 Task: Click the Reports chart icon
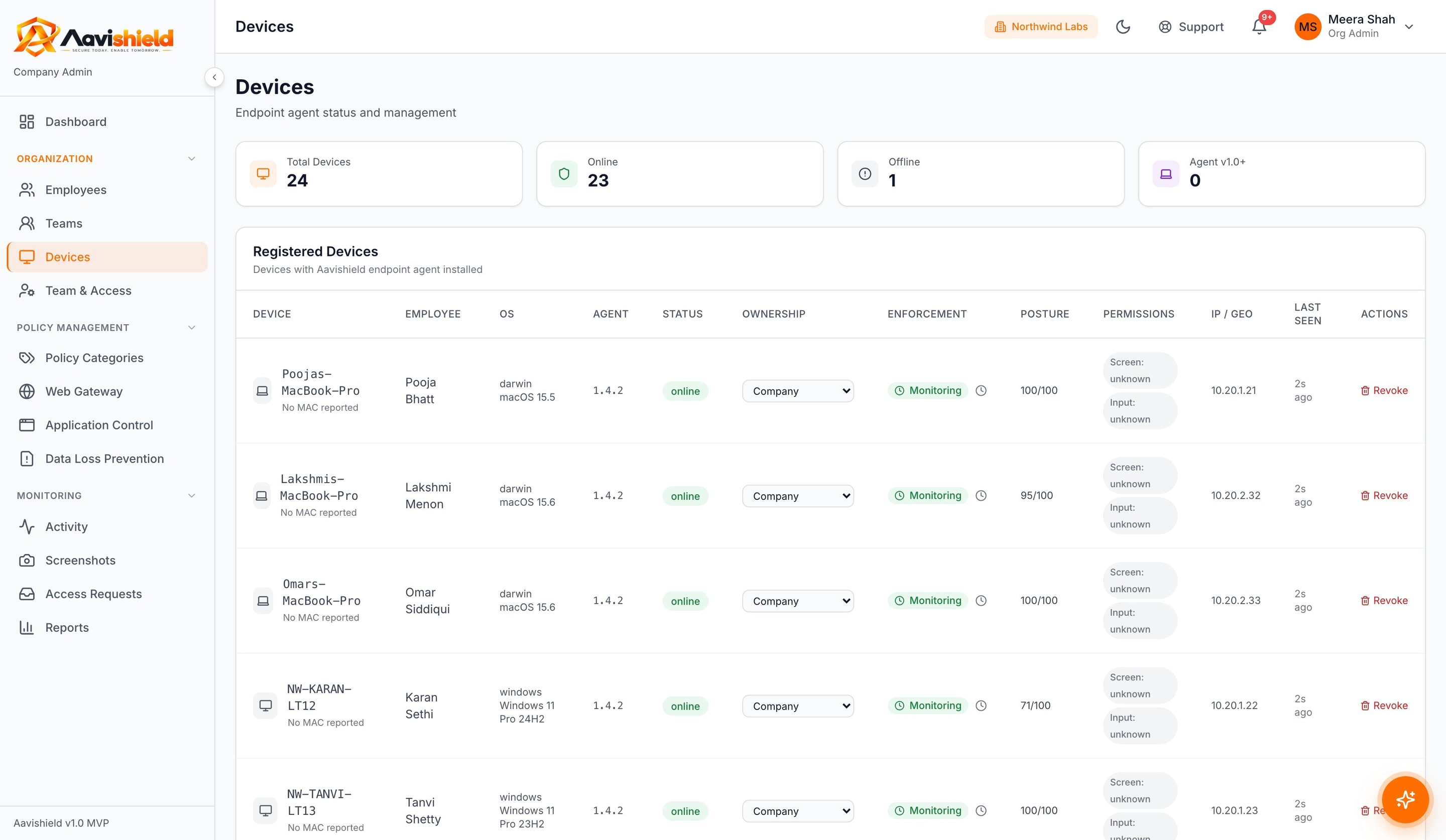coord(27,627)
